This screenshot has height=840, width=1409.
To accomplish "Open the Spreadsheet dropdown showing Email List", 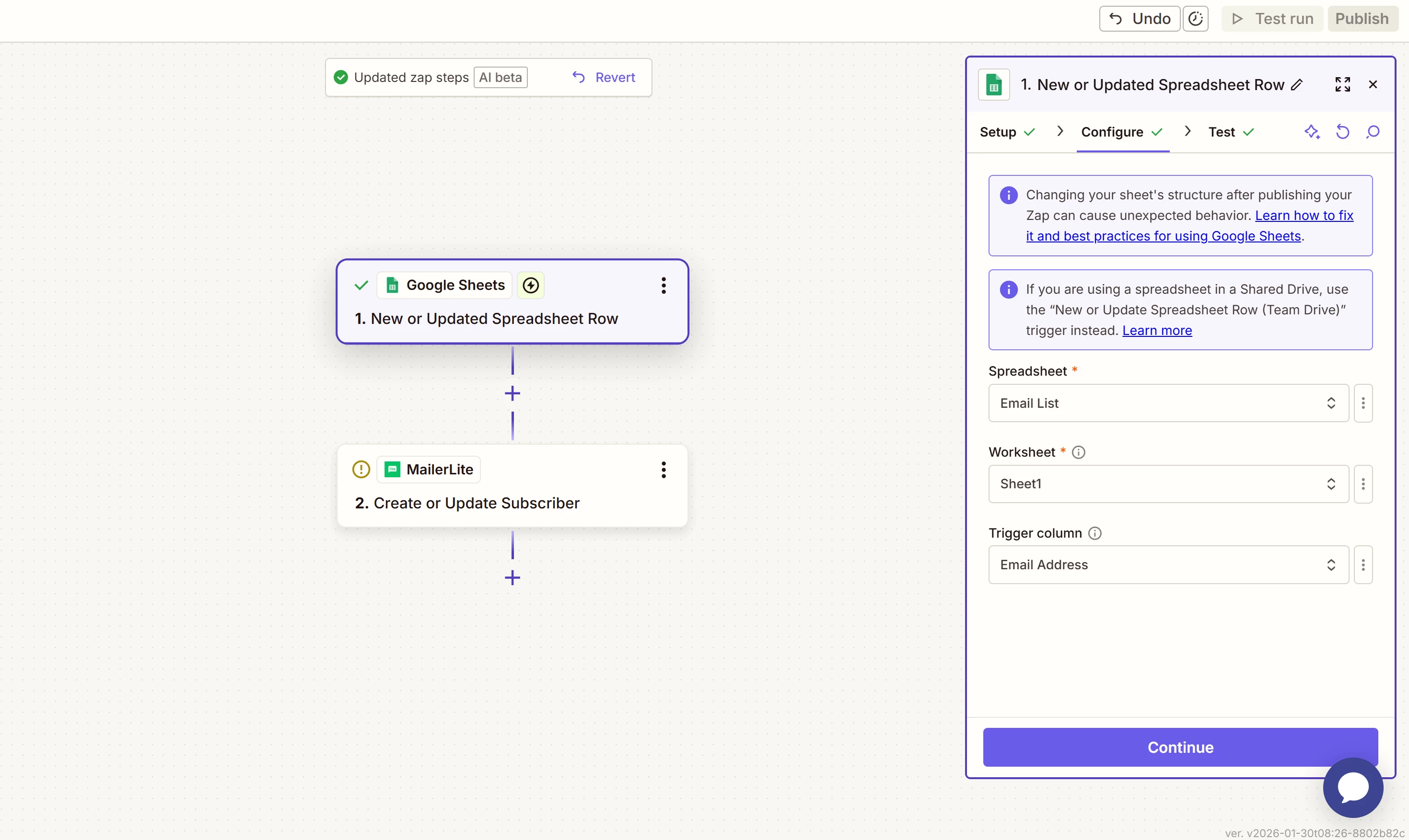I will tap(1168, 403).
